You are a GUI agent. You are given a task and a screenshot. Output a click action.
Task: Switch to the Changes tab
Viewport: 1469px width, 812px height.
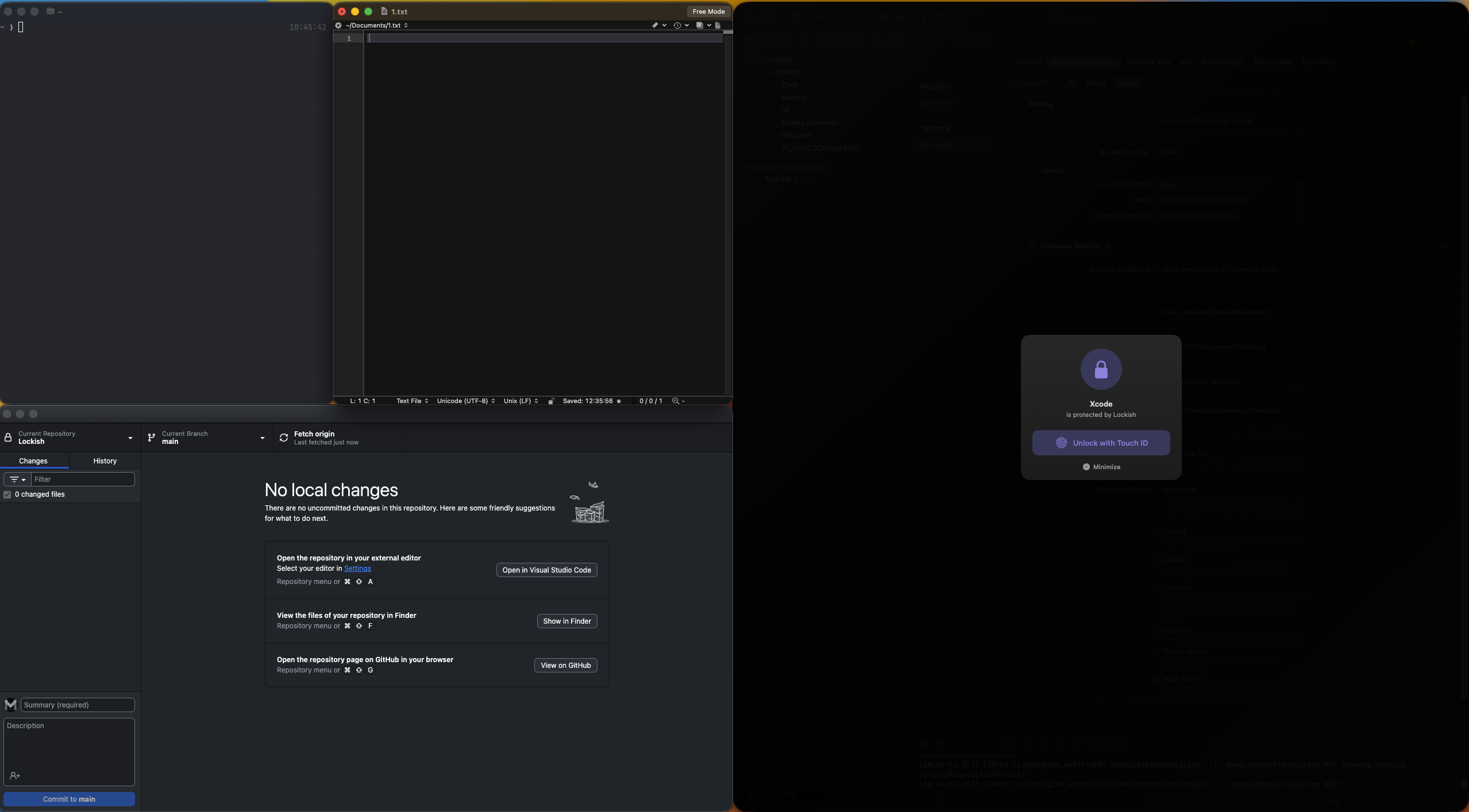(x=33, y=461)
